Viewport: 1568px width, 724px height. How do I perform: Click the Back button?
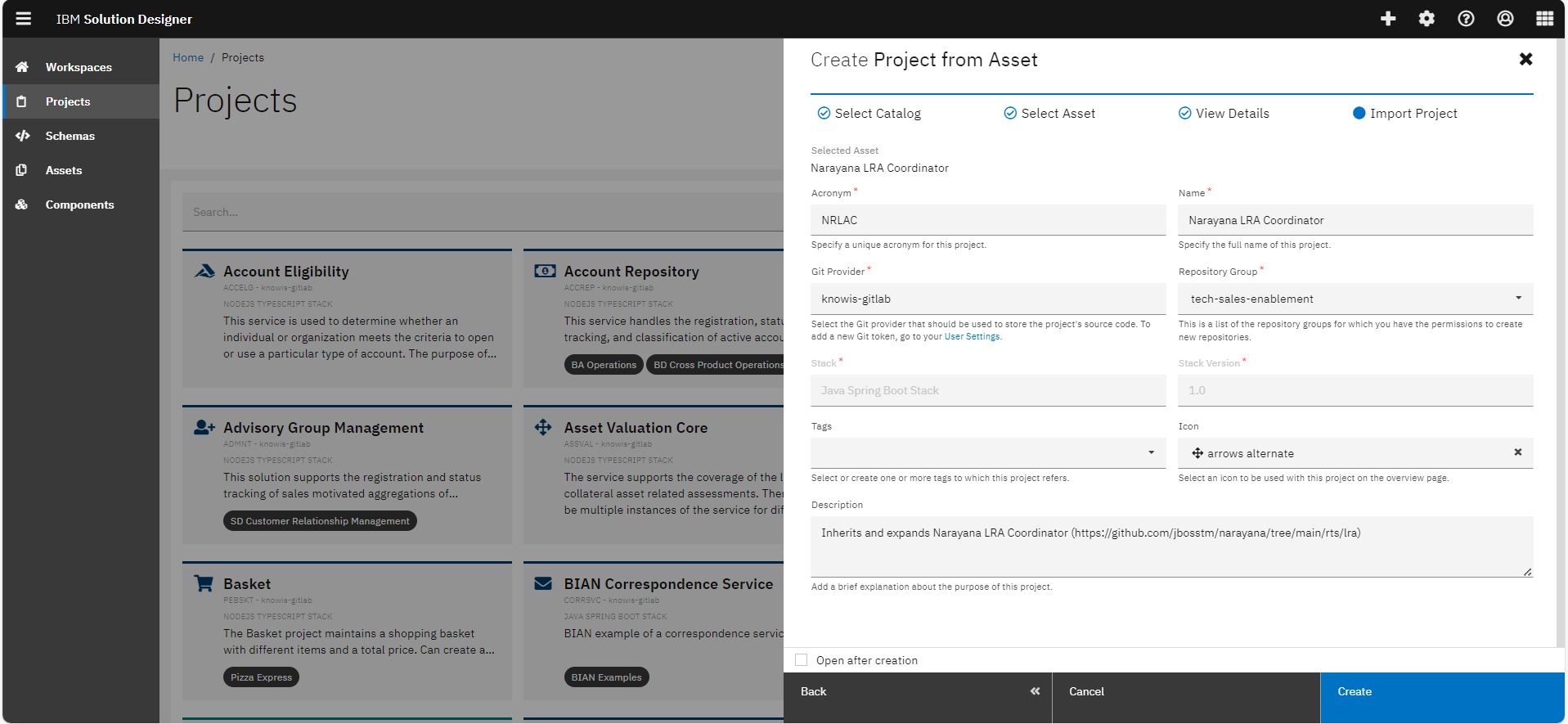click(918, 698)
